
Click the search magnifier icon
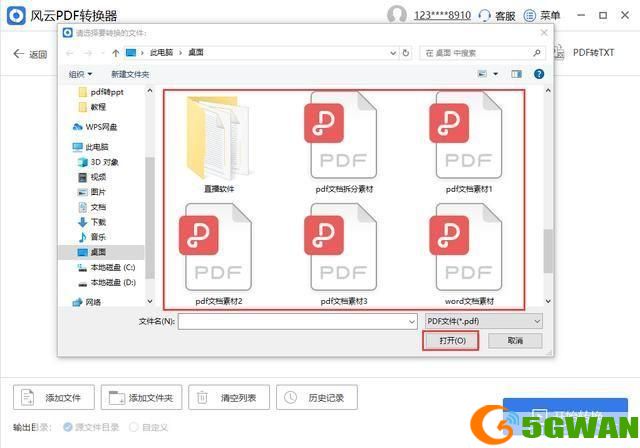point(537,53)
